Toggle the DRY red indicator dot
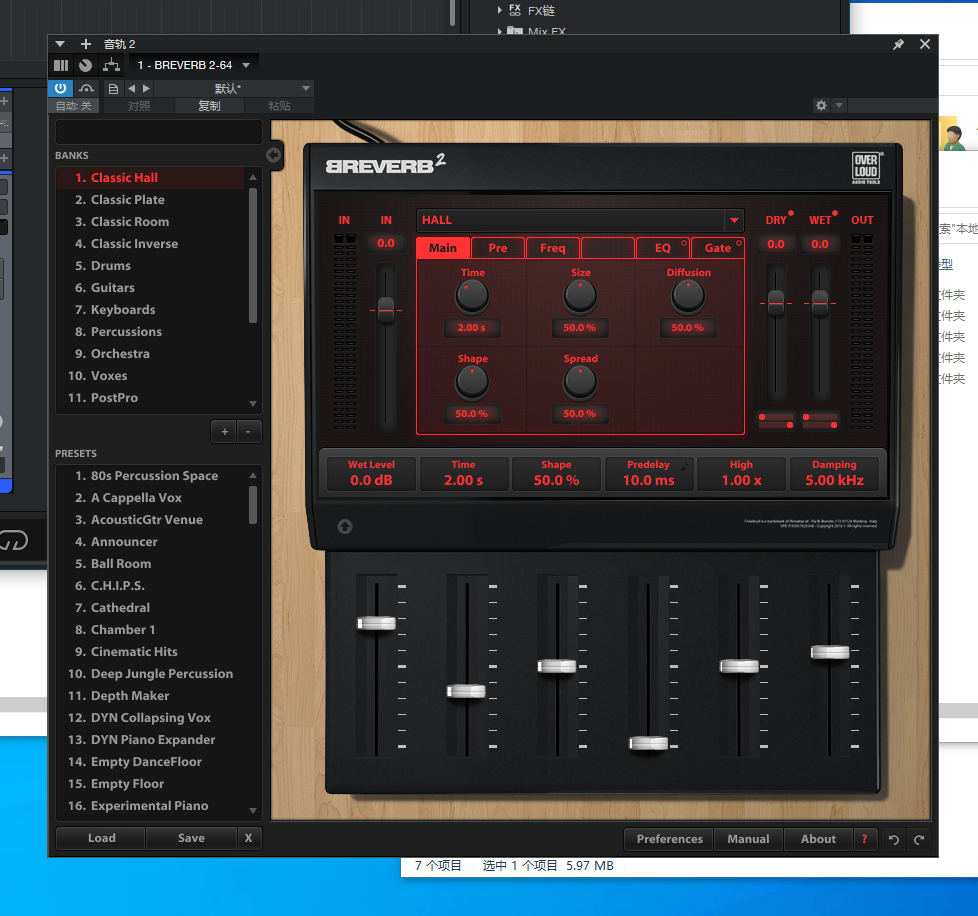978x916 pixels. click(791, 213)
